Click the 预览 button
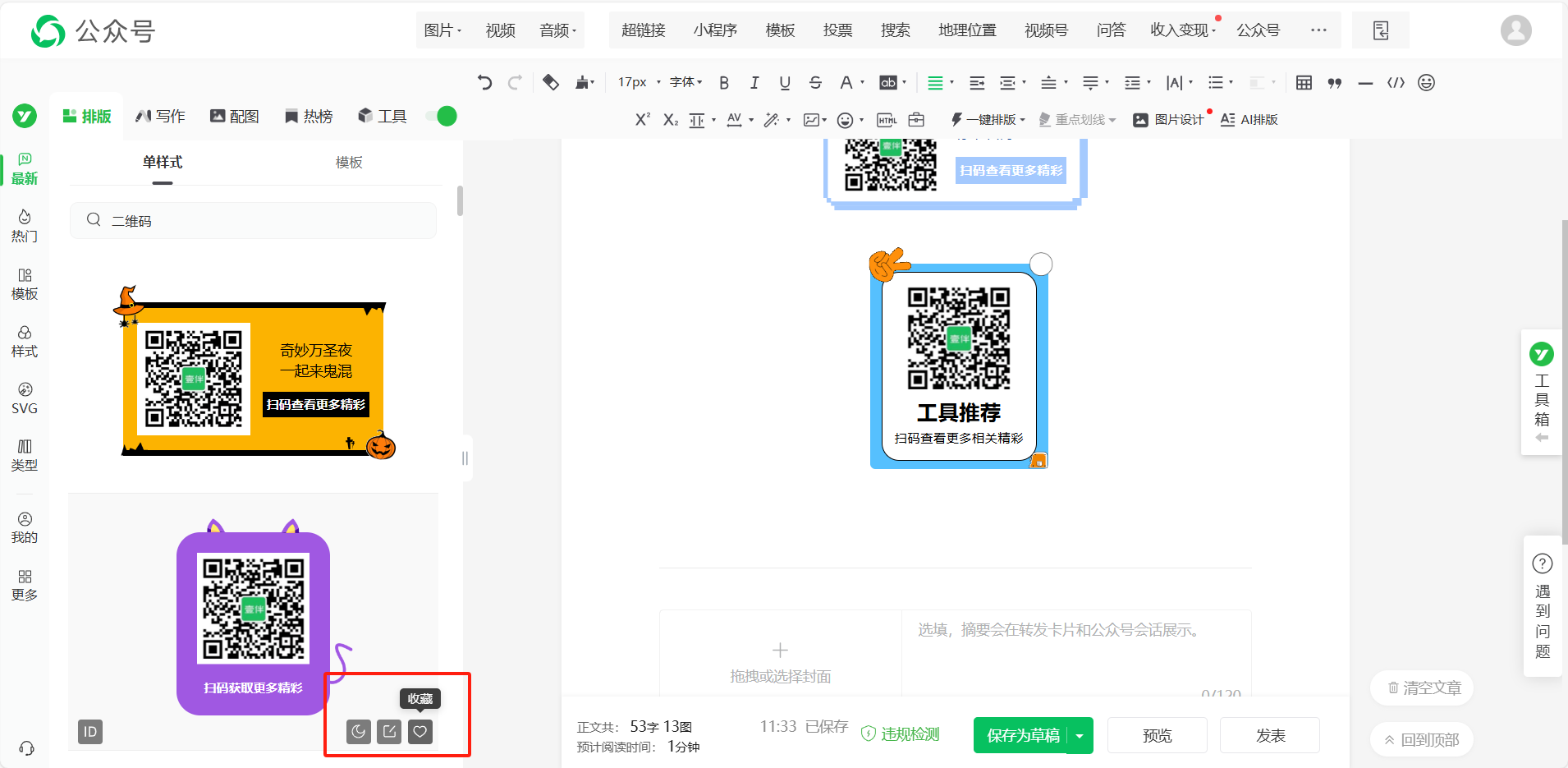1568x768 pixels. (1158, 736)
